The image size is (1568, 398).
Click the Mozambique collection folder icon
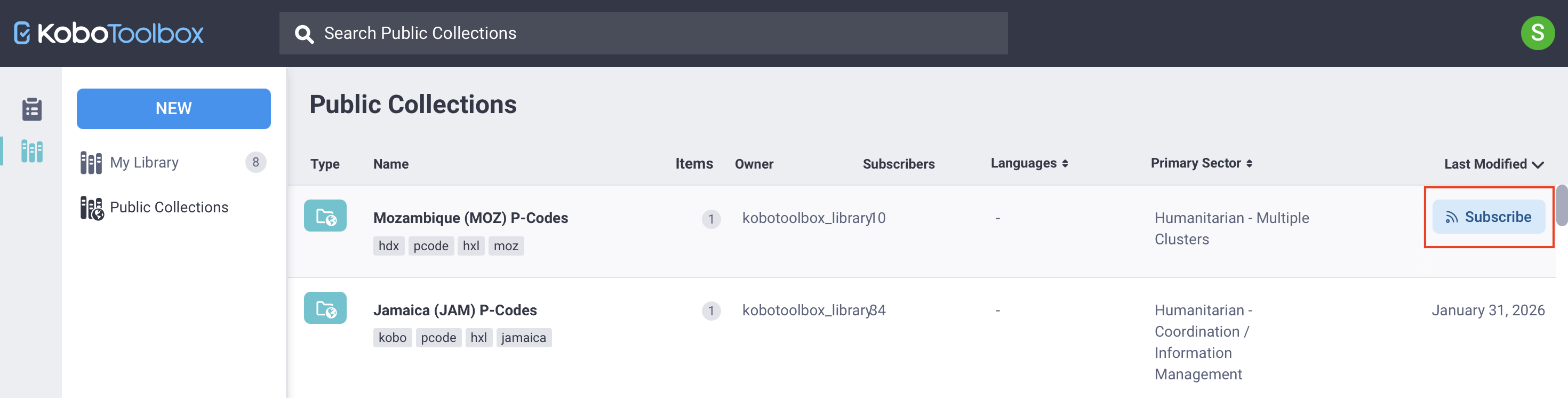(x=325, y=216)
